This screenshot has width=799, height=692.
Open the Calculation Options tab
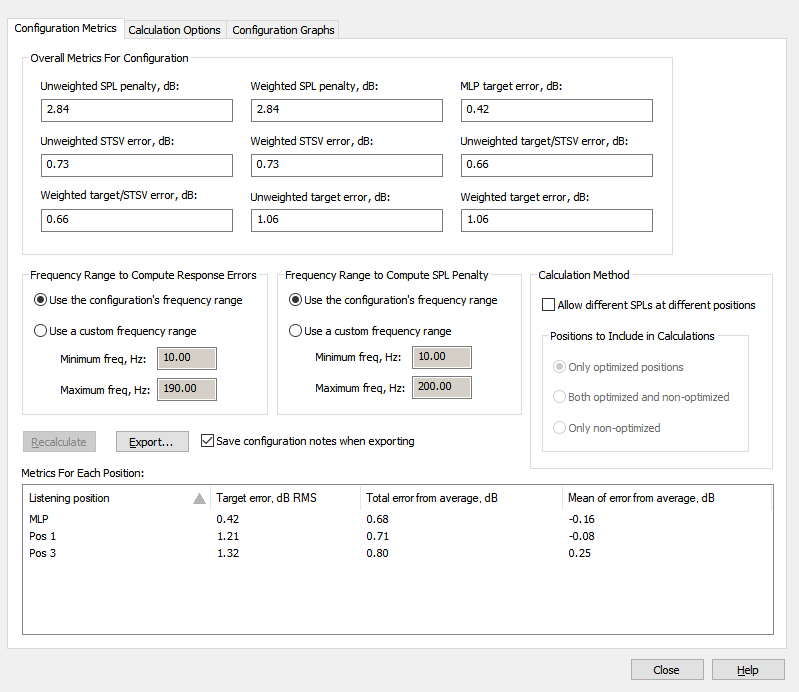pos(174,30)
